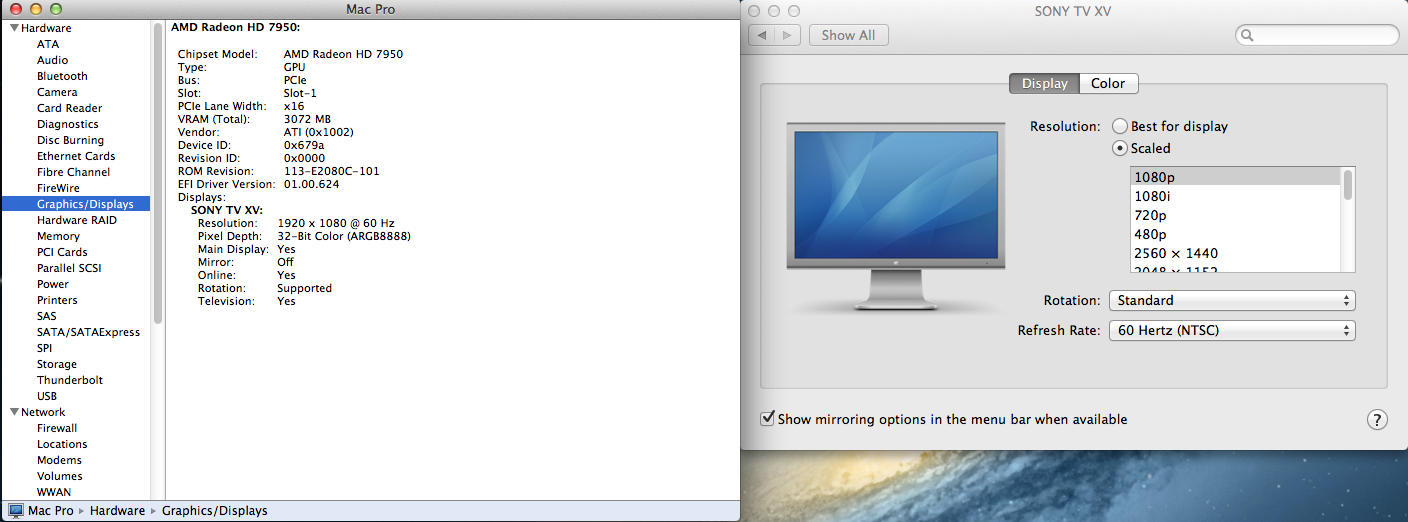Select Locations under Network
Viewport: 1408px width, 522px height.
coord(62,444)
